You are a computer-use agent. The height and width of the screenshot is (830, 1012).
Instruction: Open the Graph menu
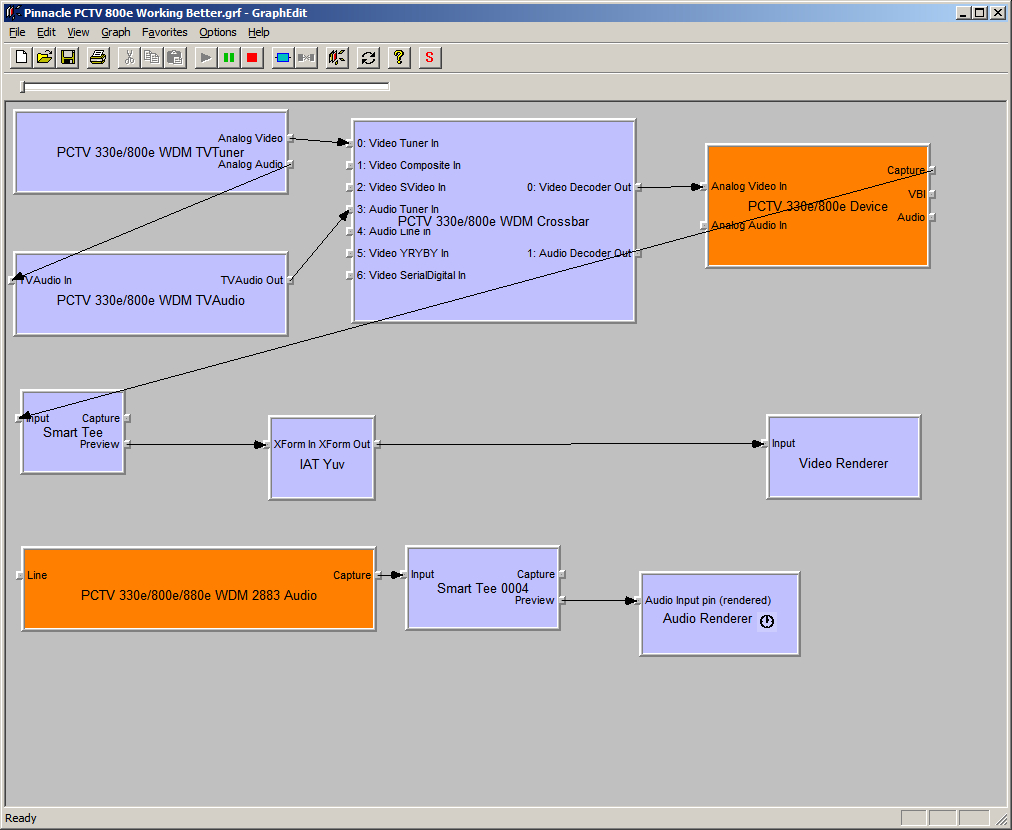[116, 32]
